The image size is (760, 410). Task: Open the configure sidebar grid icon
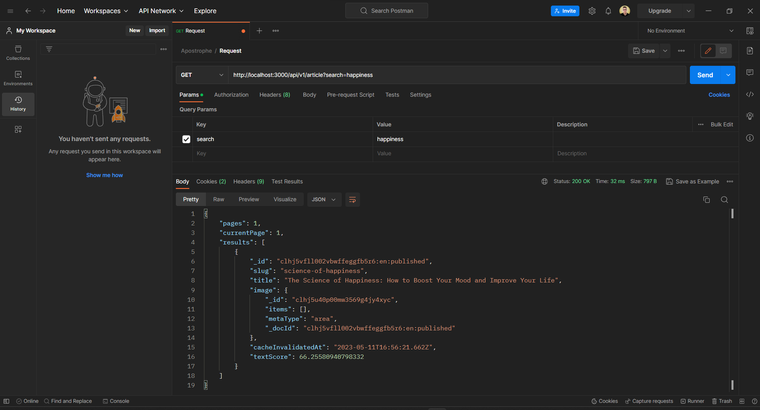tap(18, 129)
